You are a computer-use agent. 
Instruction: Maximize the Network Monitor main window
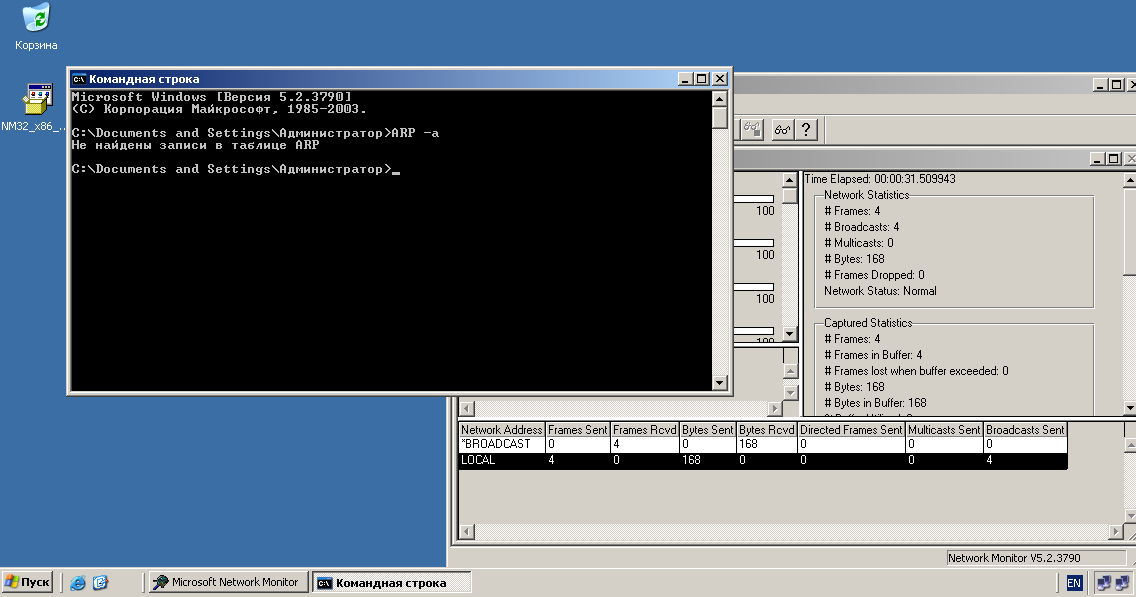point(1116,85)
